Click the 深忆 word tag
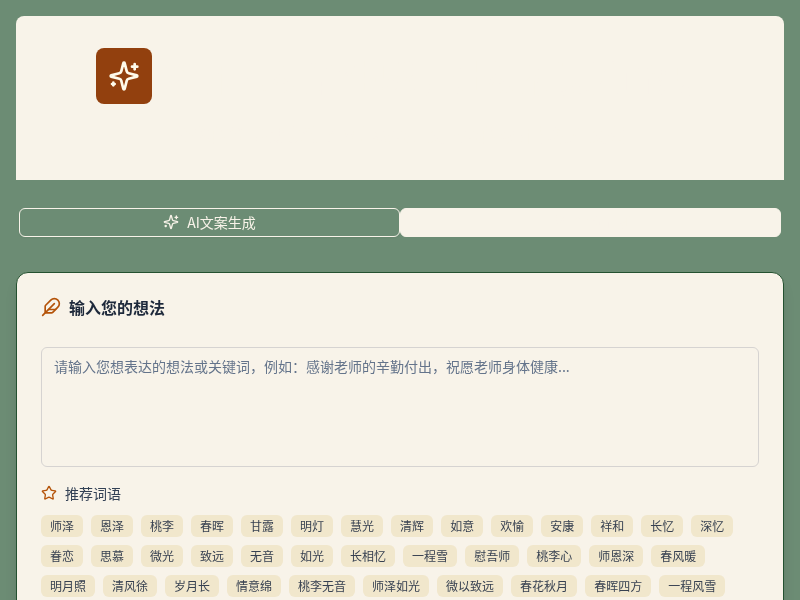800x600 pixels. pyautogui.click(x=712, y=526)
